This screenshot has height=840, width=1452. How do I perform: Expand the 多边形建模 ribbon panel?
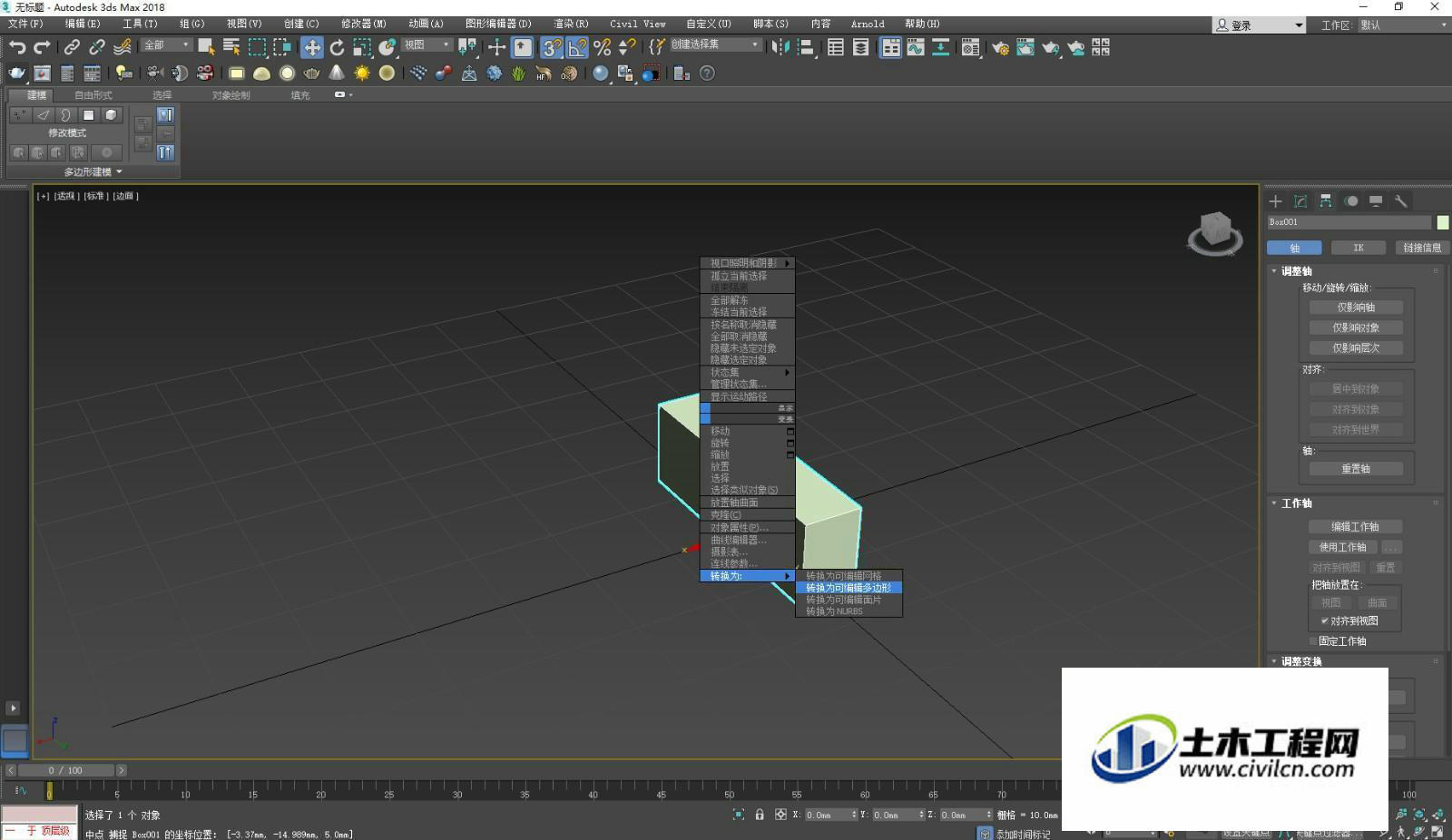93,171
